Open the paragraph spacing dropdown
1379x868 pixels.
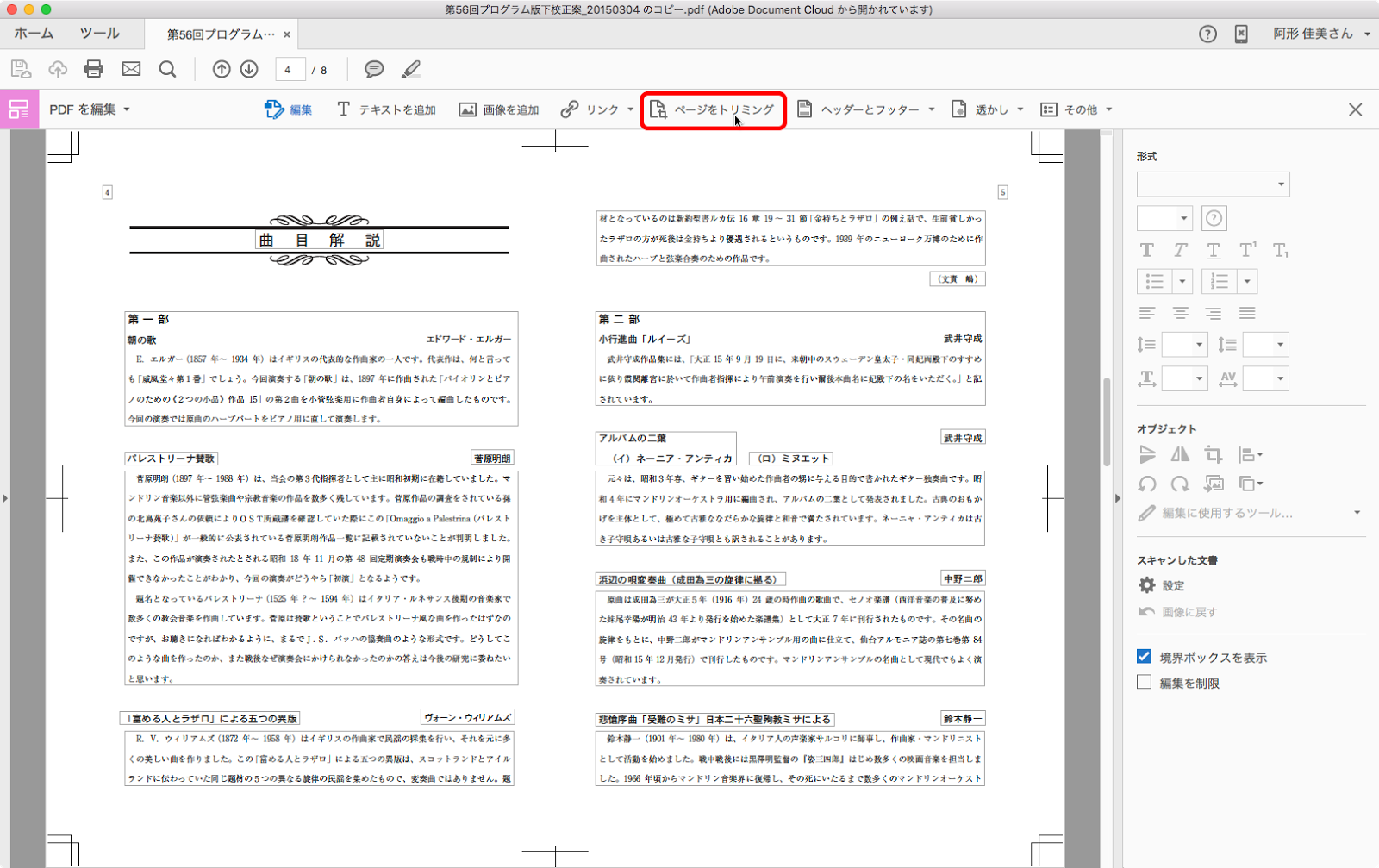coord(1265,345)
